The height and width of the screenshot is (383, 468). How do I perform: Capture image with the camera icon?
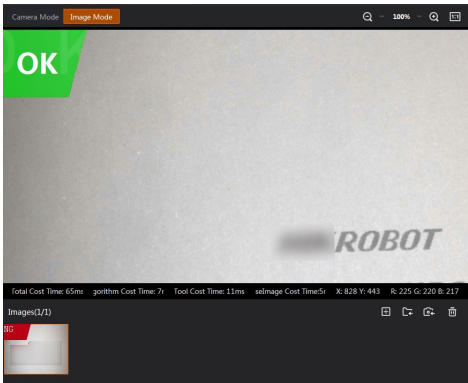coord(429,312)
